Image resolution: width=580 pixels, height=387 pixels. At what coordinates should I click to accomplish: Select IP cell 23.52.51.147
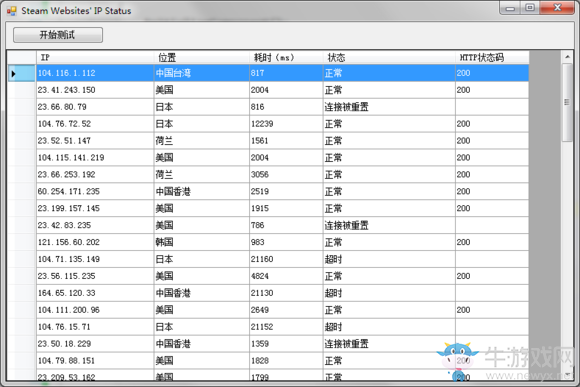[95, 141]
